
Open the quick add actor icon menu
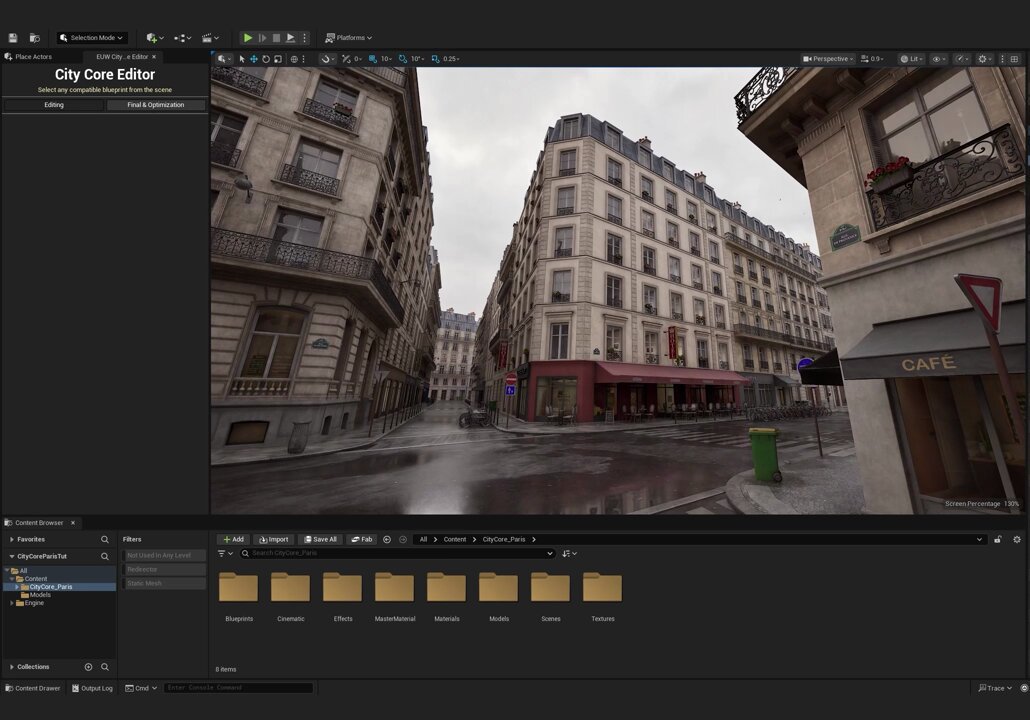point(155,38)
